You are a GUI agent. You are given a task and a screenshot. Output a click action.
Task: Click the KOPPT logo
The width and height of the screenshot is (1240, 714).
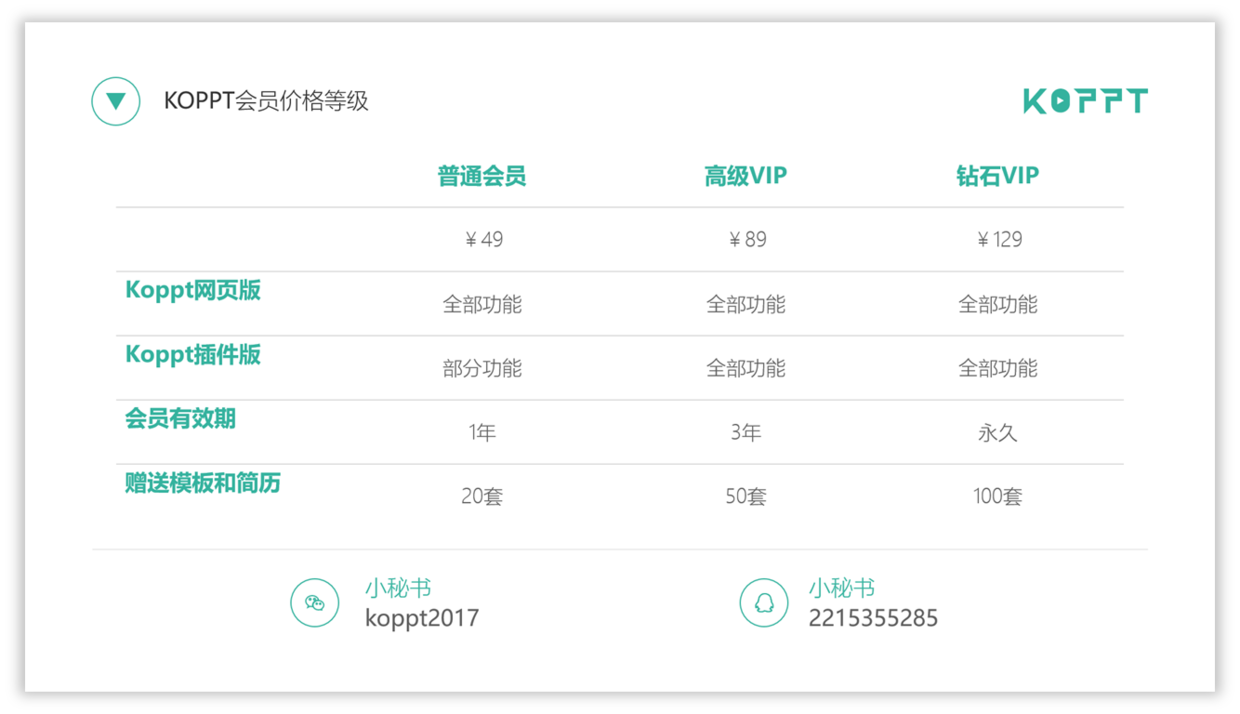[x=1085, y=100]
